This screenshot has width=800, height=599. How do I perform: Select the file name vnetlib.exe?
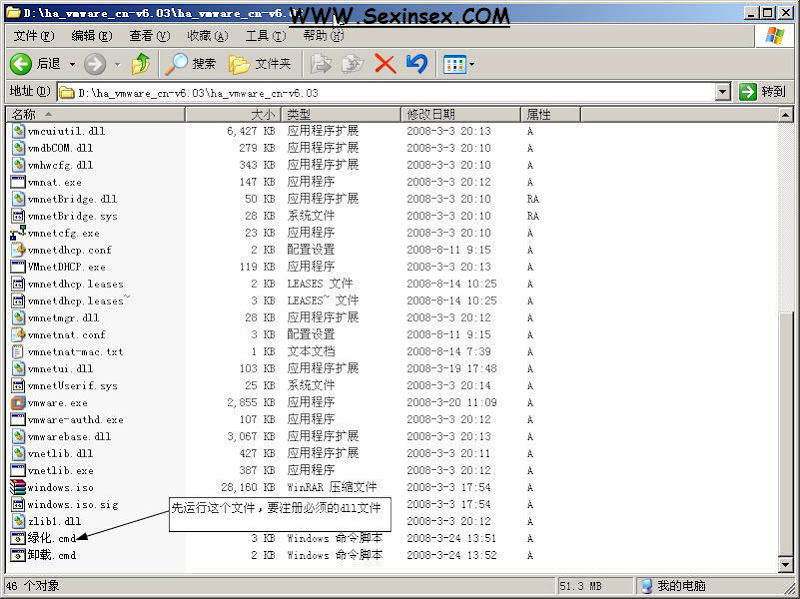tap(60, 470)
